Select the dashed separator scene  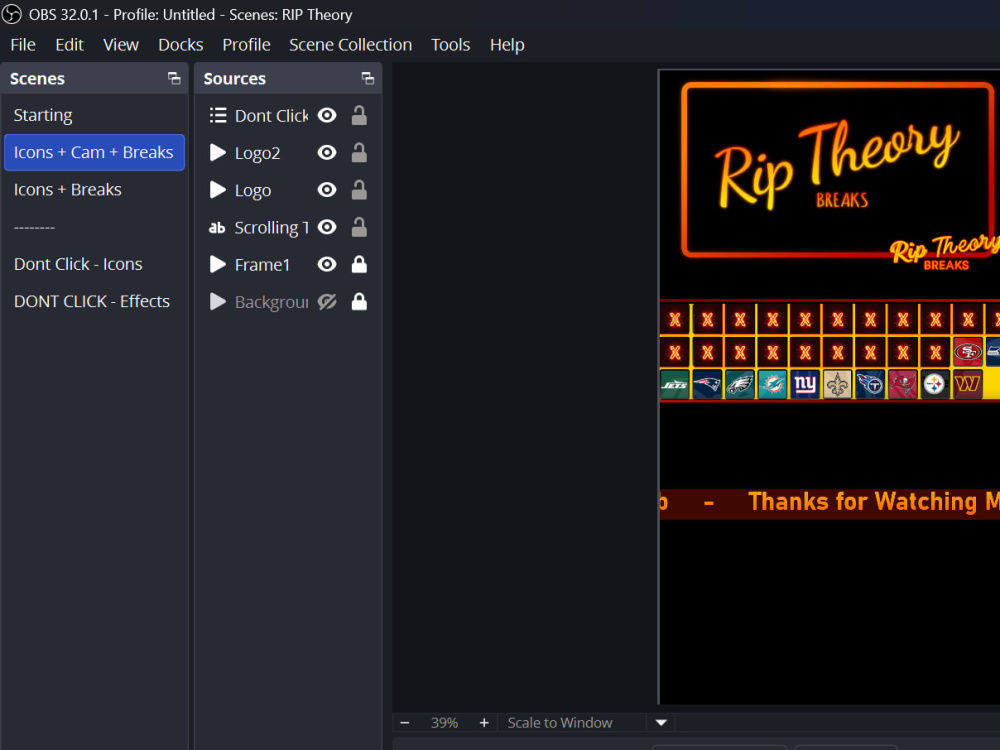tap(94, 227)
